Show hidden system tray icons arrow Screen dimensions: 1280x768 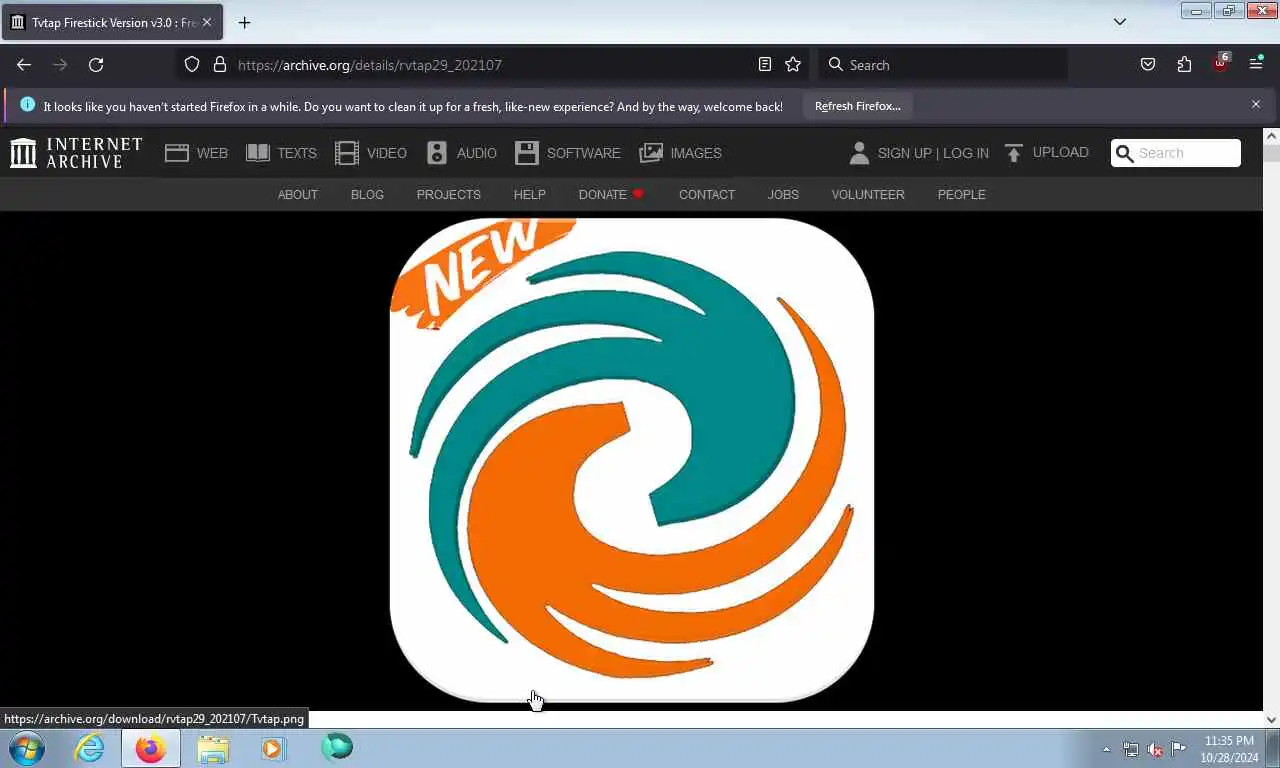point(1106,749)
